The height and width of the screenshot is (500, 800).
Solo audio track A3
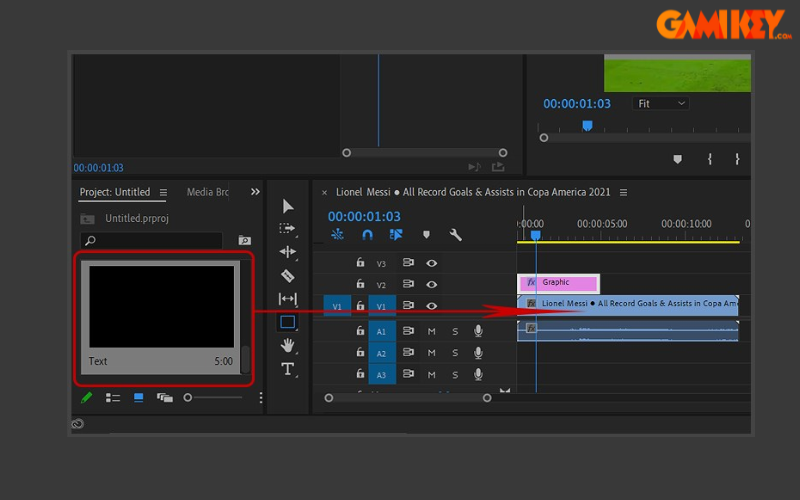(455, 375)
